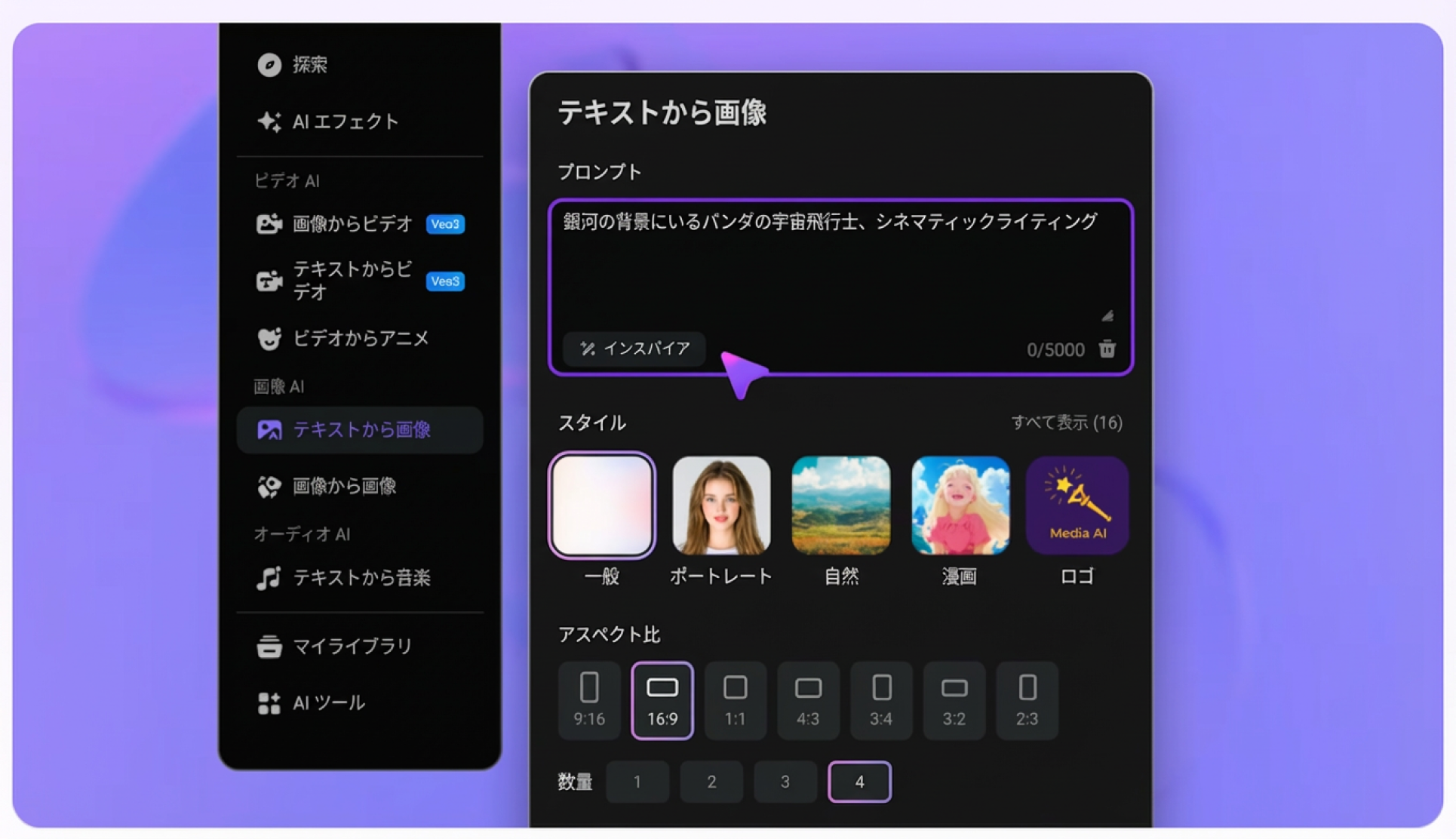Click the ビデオからアニメ bear icon
The image size is (1456, 839).
click(x=269, y=339)
